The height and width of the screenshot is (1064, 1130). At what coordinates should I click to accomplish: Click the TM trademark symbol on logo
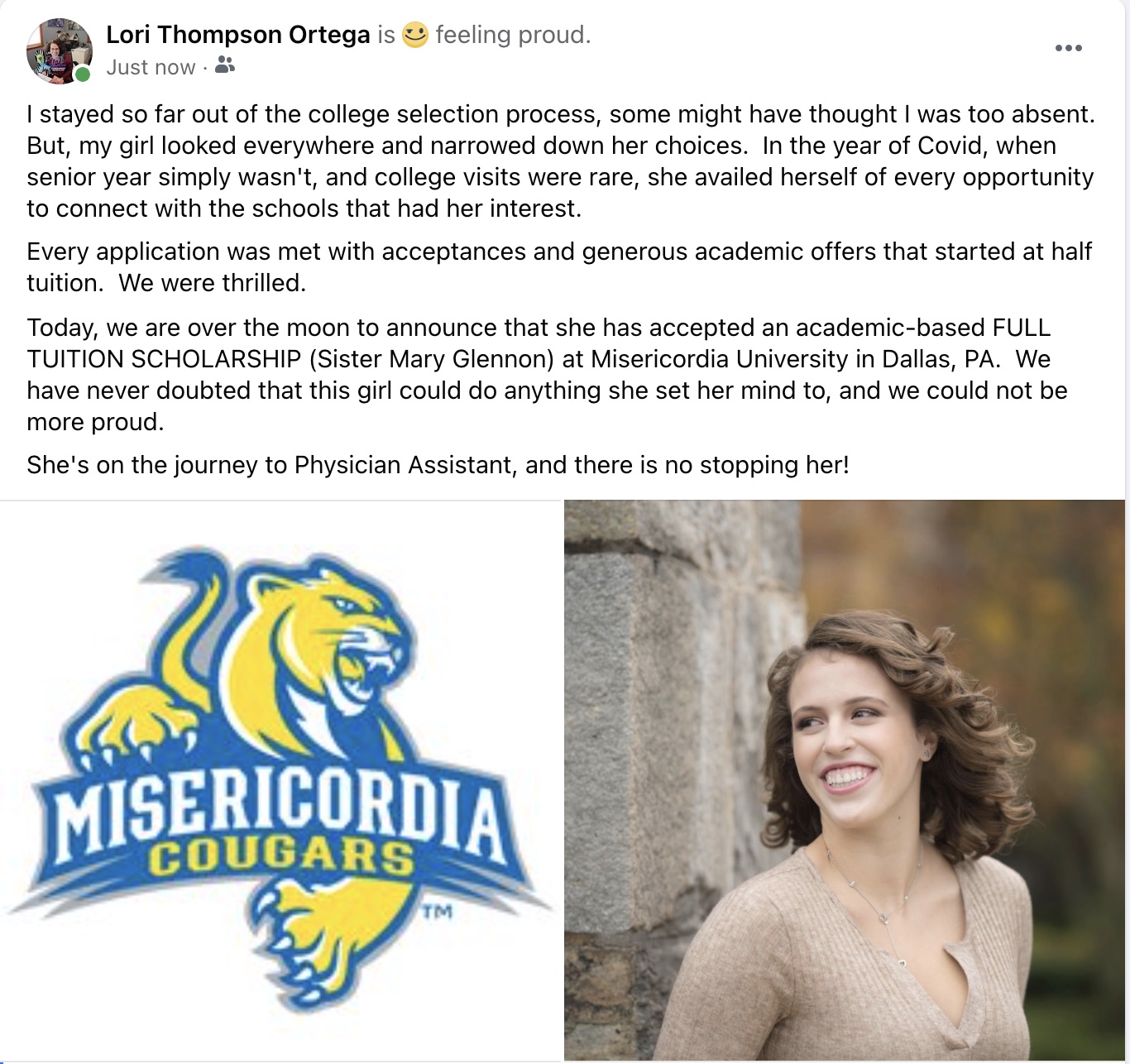[437, 913]
